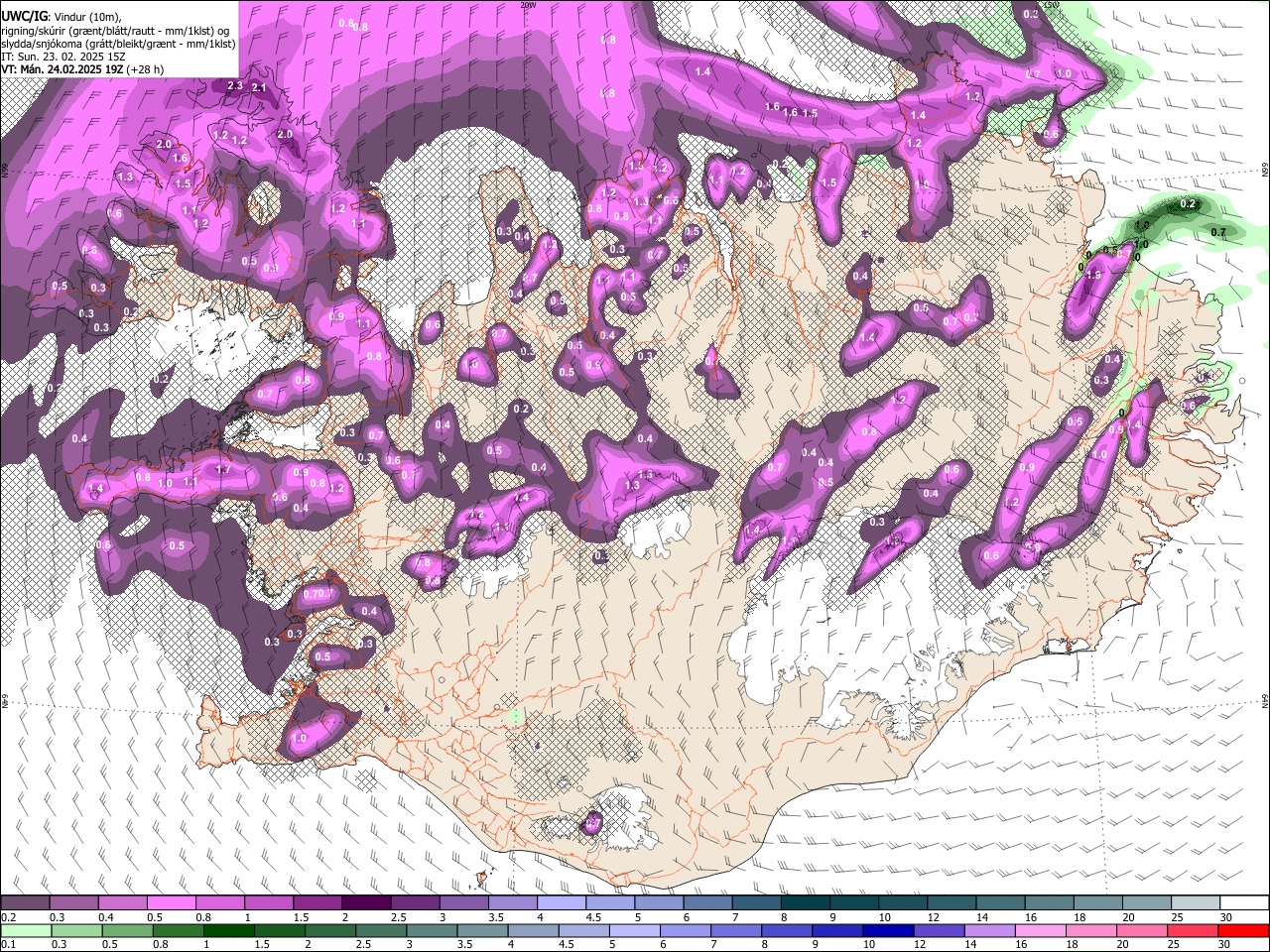Viewport: 1270px width, 952px height.
Task: Select deep blue lower swatch between 10 and 12
Action: [889, 931]
